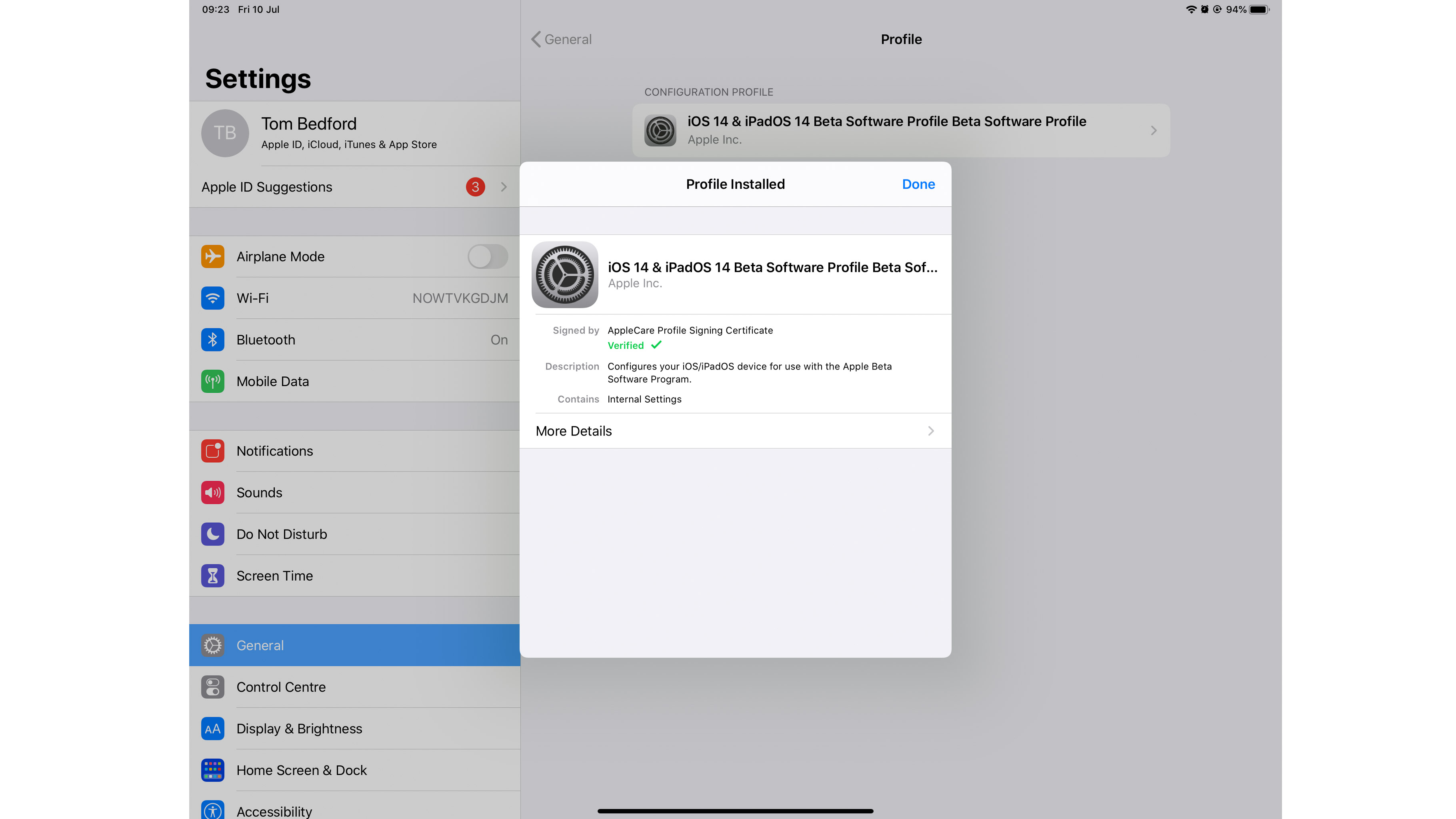Tap the alarm icon in status bar
This screenshot has height=819, width=1456.
click(1204, 10)
